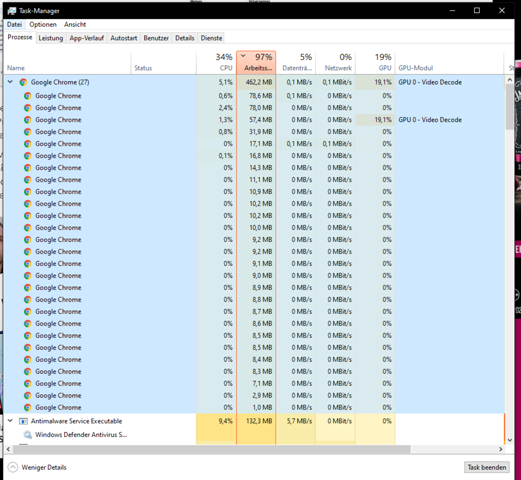The height and width of the screenshot is (480, 521).
Task: Sort by the GPU-Modul column header
Action: (449, 62)
